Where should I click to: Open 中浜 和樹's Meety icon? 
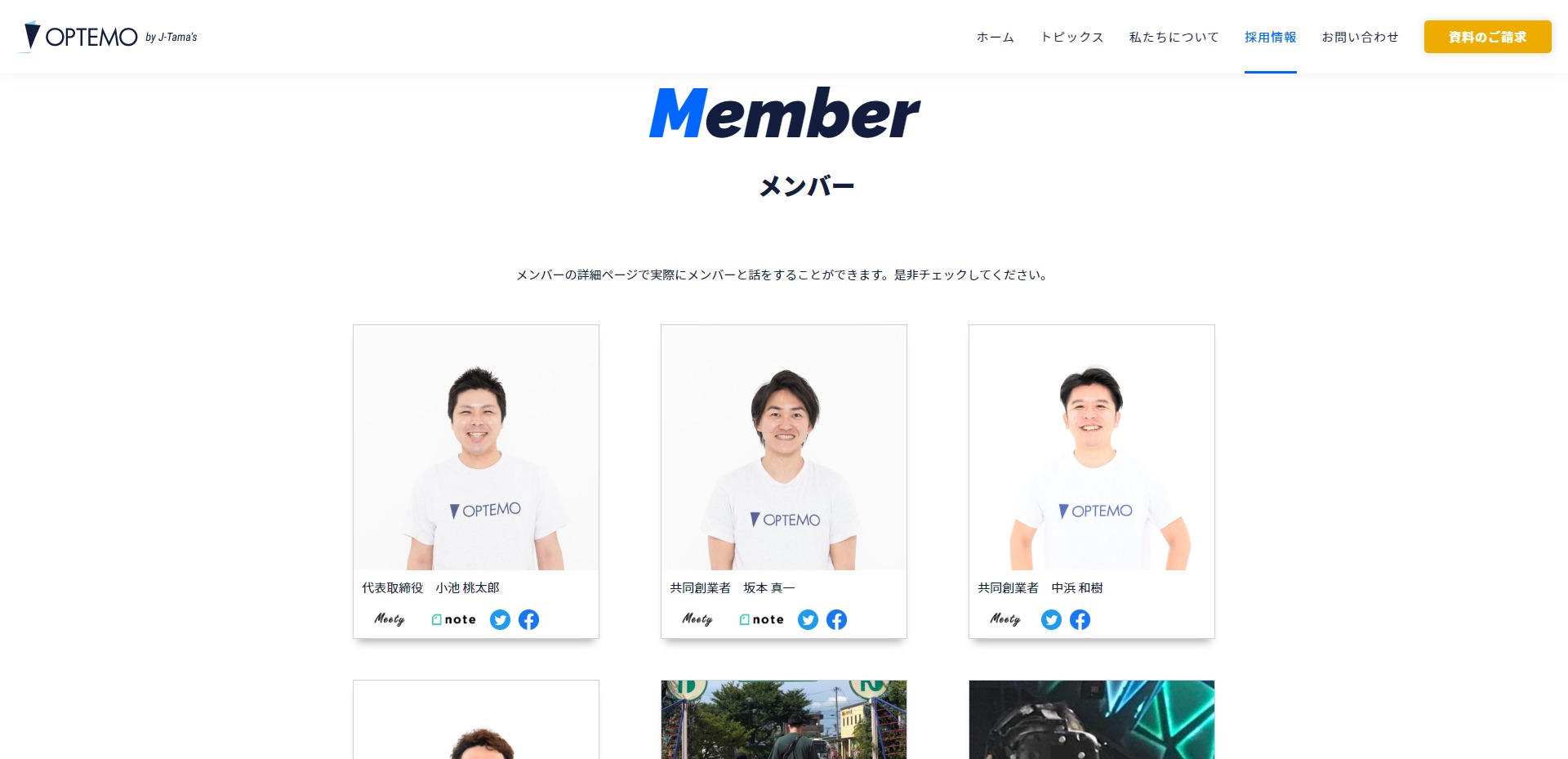(x=1005, y=619)
